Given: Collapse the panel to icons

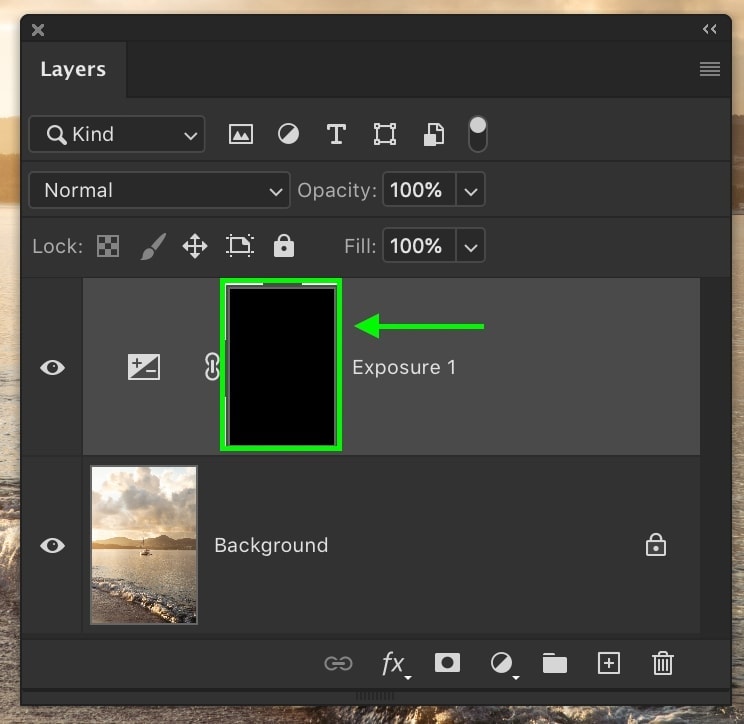Looking at the screenshot, I should 710,29.
